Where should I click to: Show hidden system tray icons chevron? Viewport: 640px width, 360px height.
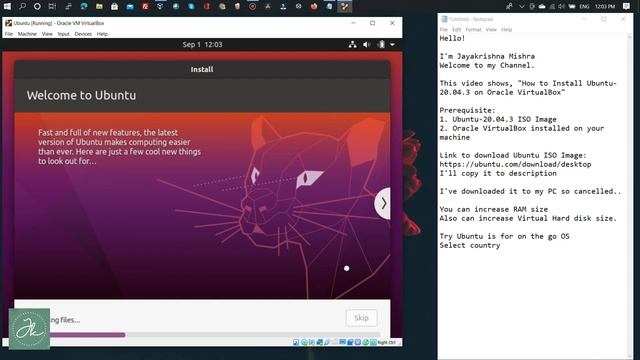tap(522, 6)
